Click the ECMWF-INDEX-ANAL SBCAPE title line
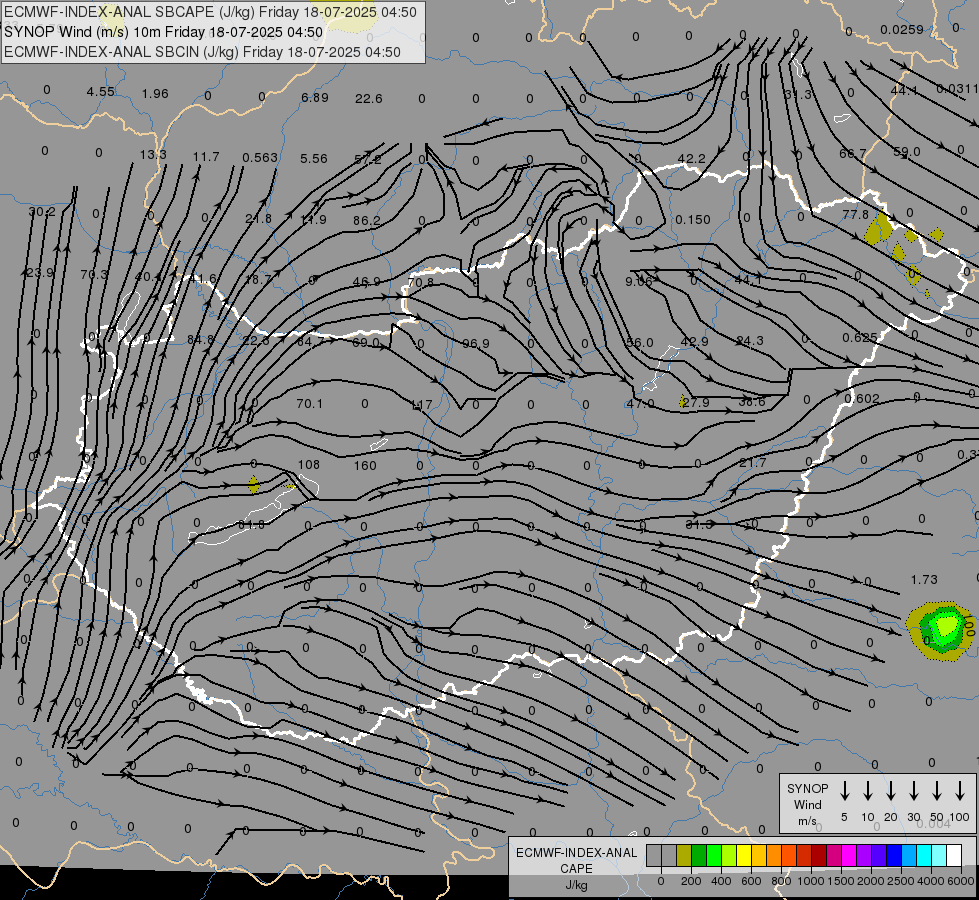Image resolution: width=979 pixels, height=900 pixels. point(210,12)
